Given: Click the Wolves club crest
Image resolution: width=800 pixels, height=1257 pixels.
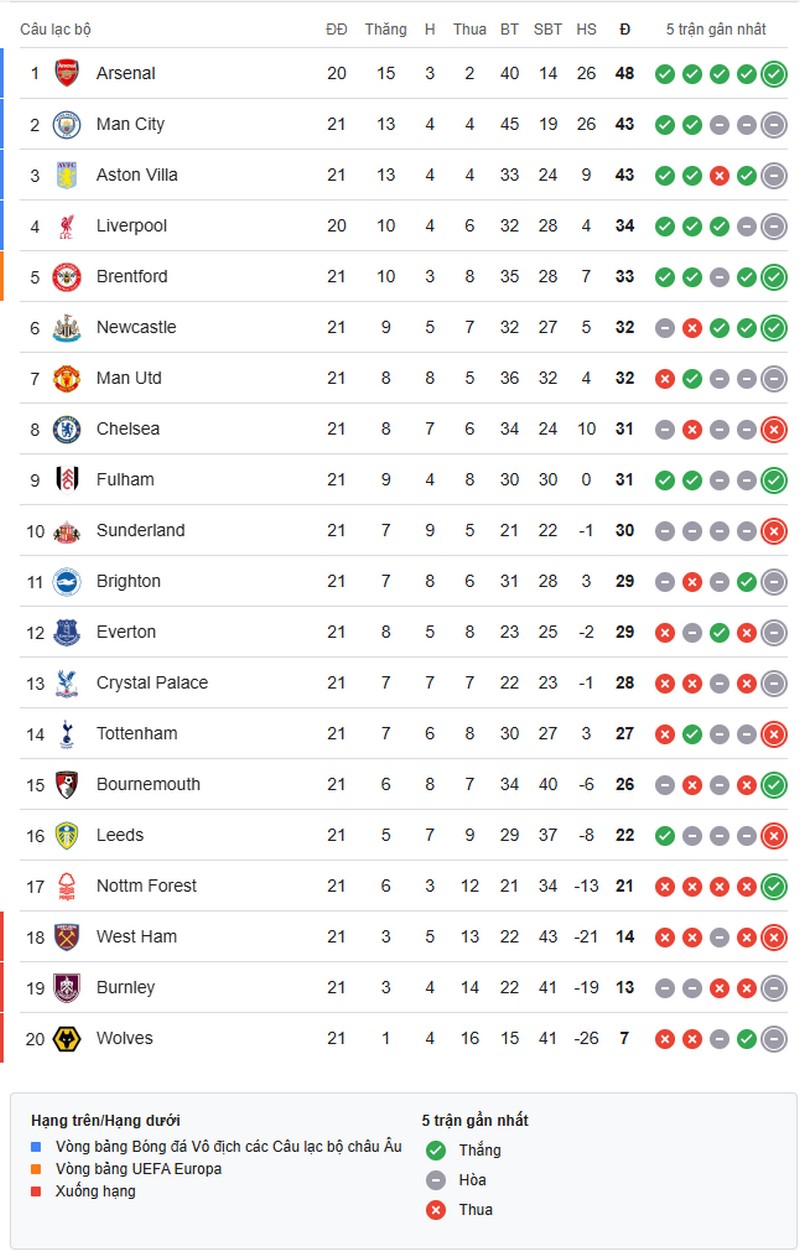Looking at the screenshot, I should point(66,1039).
